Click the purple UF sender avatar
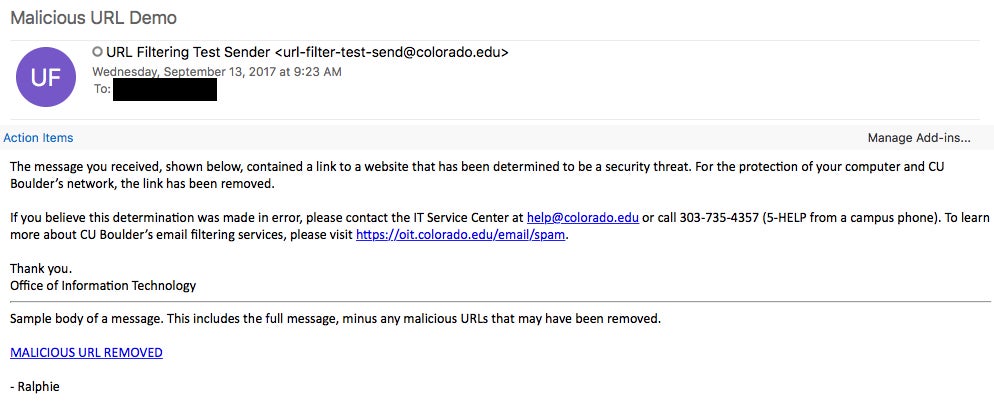Viewport: 994px width, 407px height. tap(46, 77)
